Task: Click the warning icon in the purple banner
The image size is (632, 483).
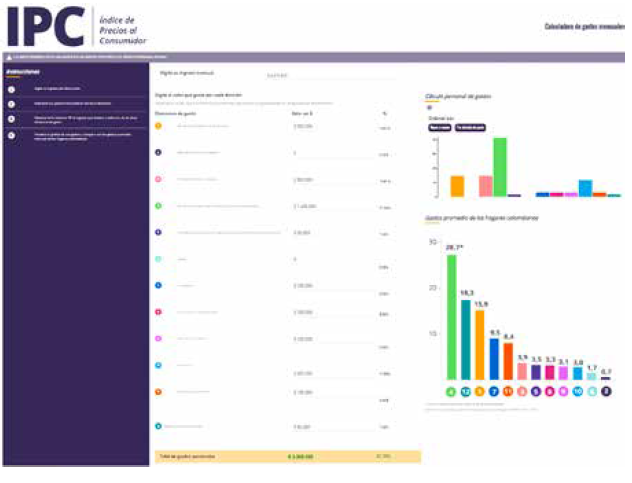Action: (9, 58)
